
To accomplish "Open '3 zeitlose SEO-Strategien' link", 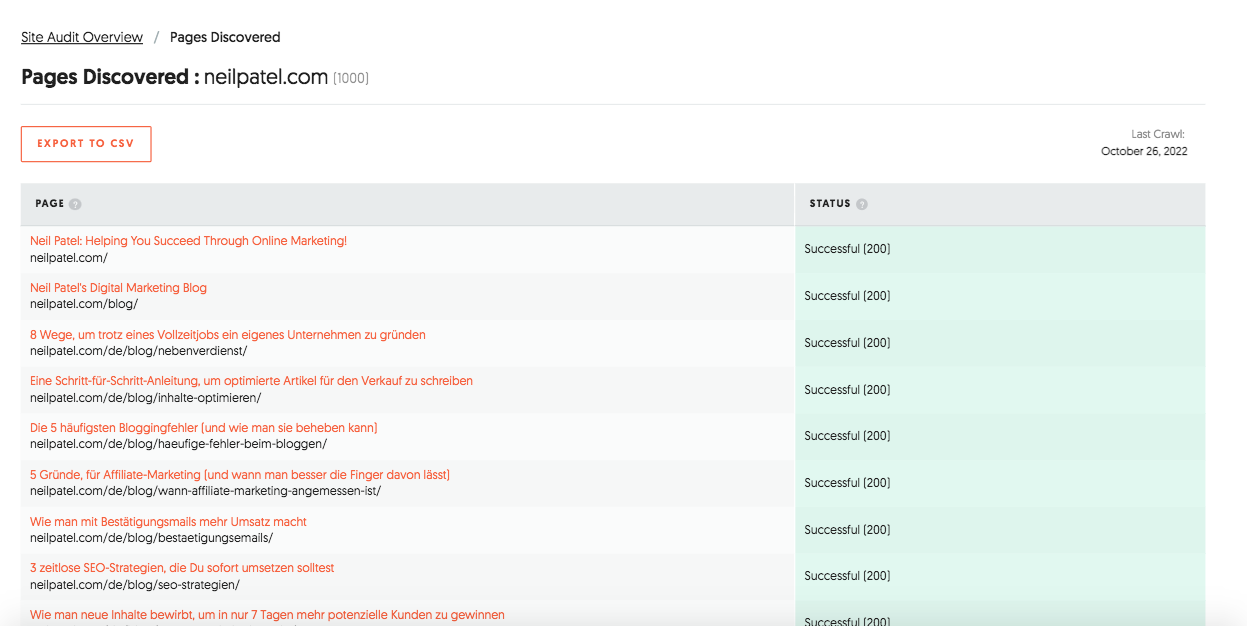I will click(x=182, y=568).
